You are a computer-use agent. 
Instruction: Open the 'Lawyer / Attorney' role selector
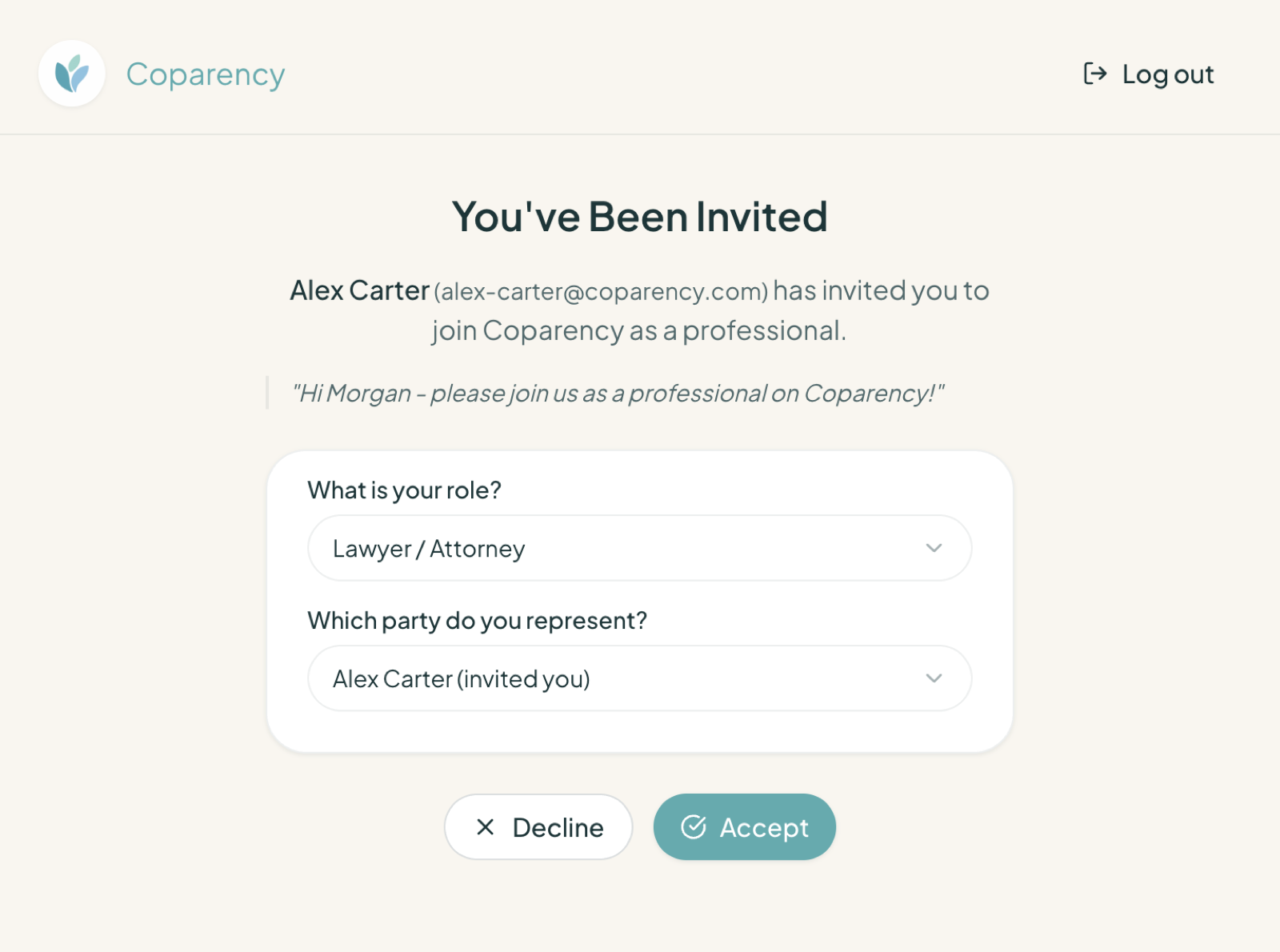[x=639, y=548]
